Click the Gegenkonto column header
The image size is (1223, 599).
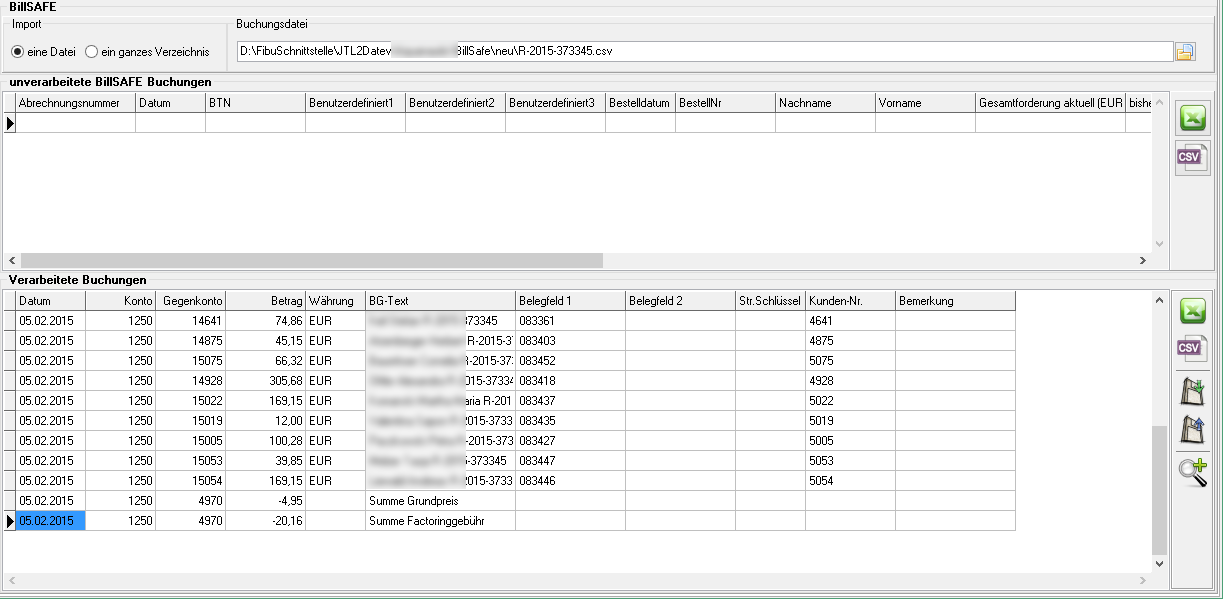[x=192, y=301]
